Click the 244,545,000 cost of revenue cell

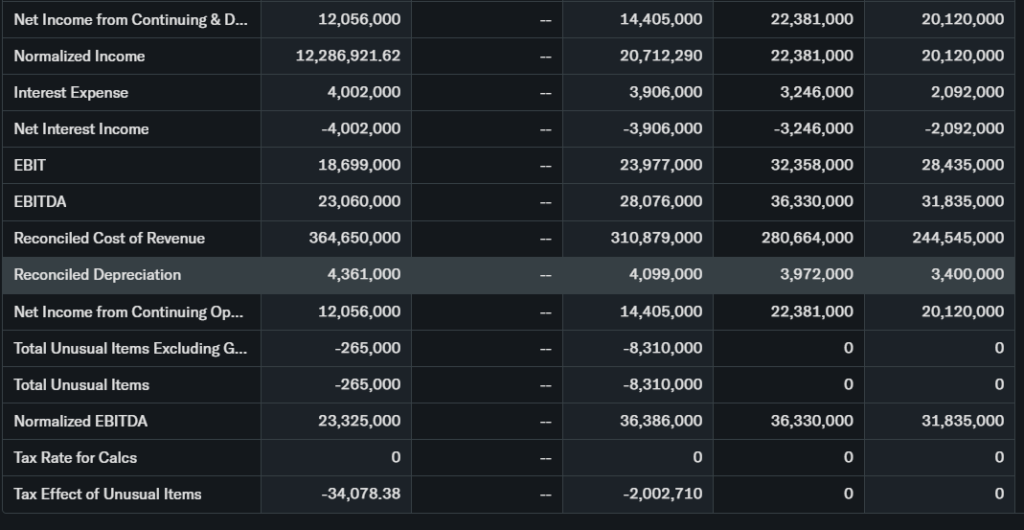click(x=958, y=238)
